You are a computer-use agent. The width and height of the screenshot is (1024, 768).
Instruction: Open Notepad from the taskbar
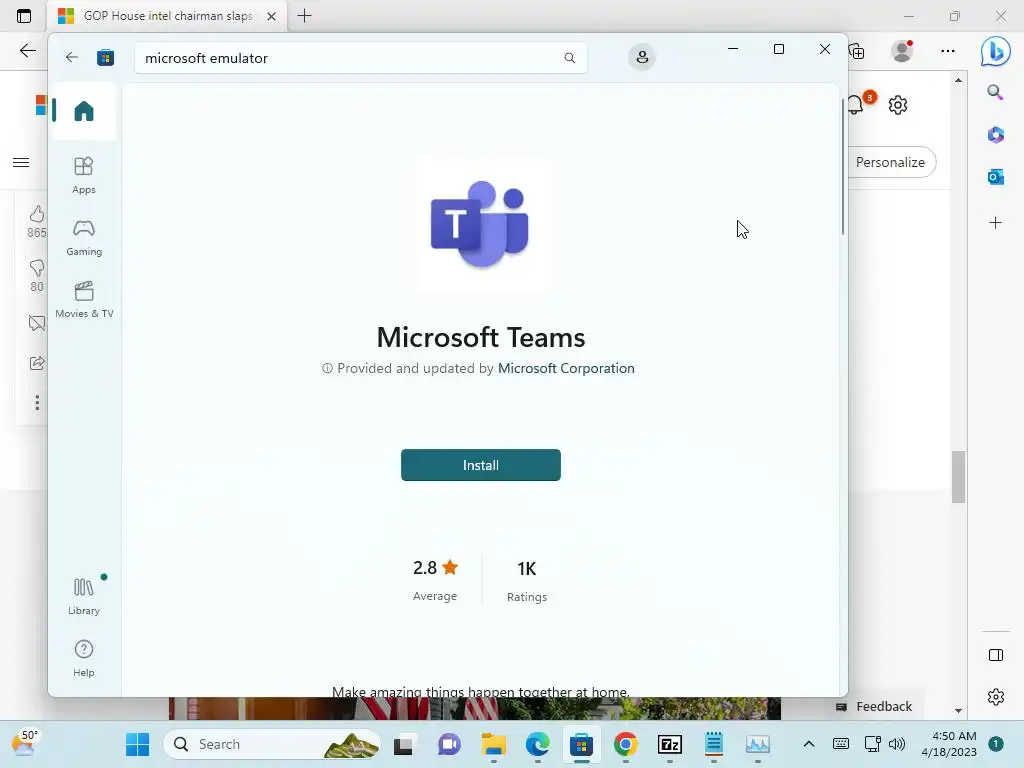point(713,744)
